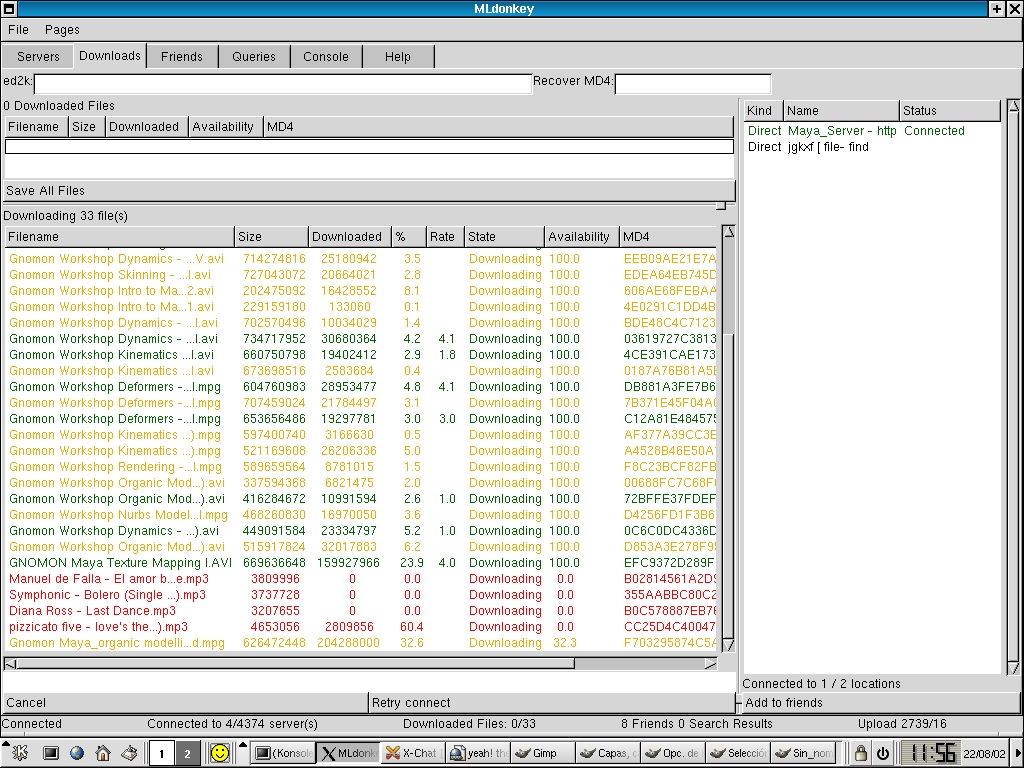Click downloads list scroll up arrow

click(x=728, y=232)
